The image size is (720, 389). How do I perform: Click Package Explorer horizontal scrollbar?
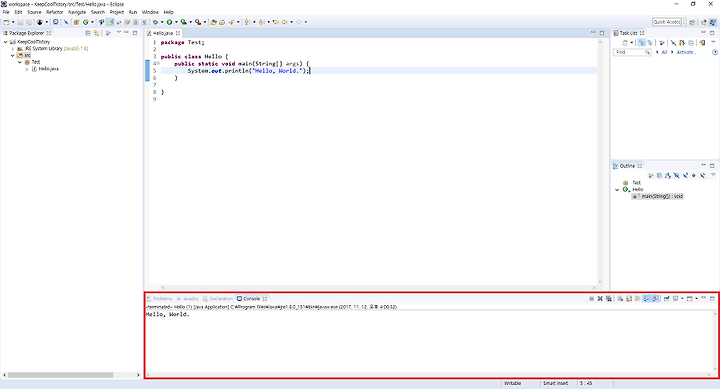tap(60, 375)
